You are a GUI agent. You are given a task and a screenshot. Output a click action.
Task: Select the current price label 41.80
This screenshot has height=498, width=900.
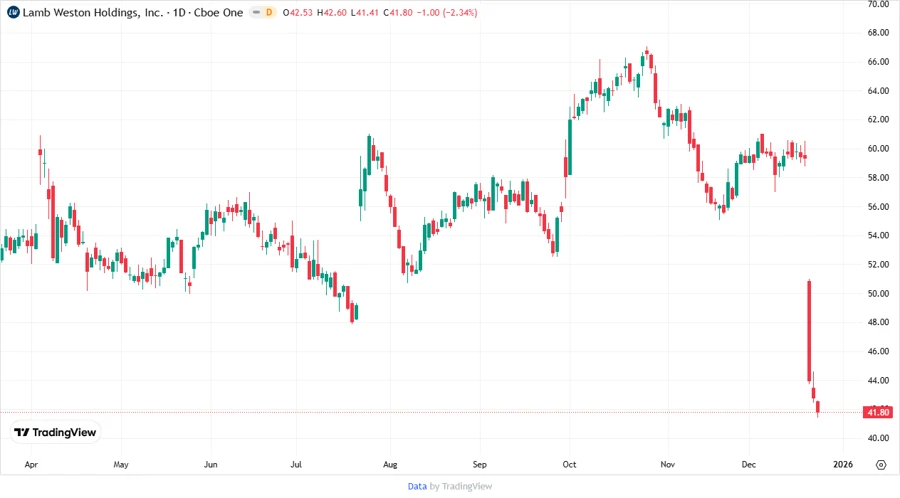tap(878, 412)
